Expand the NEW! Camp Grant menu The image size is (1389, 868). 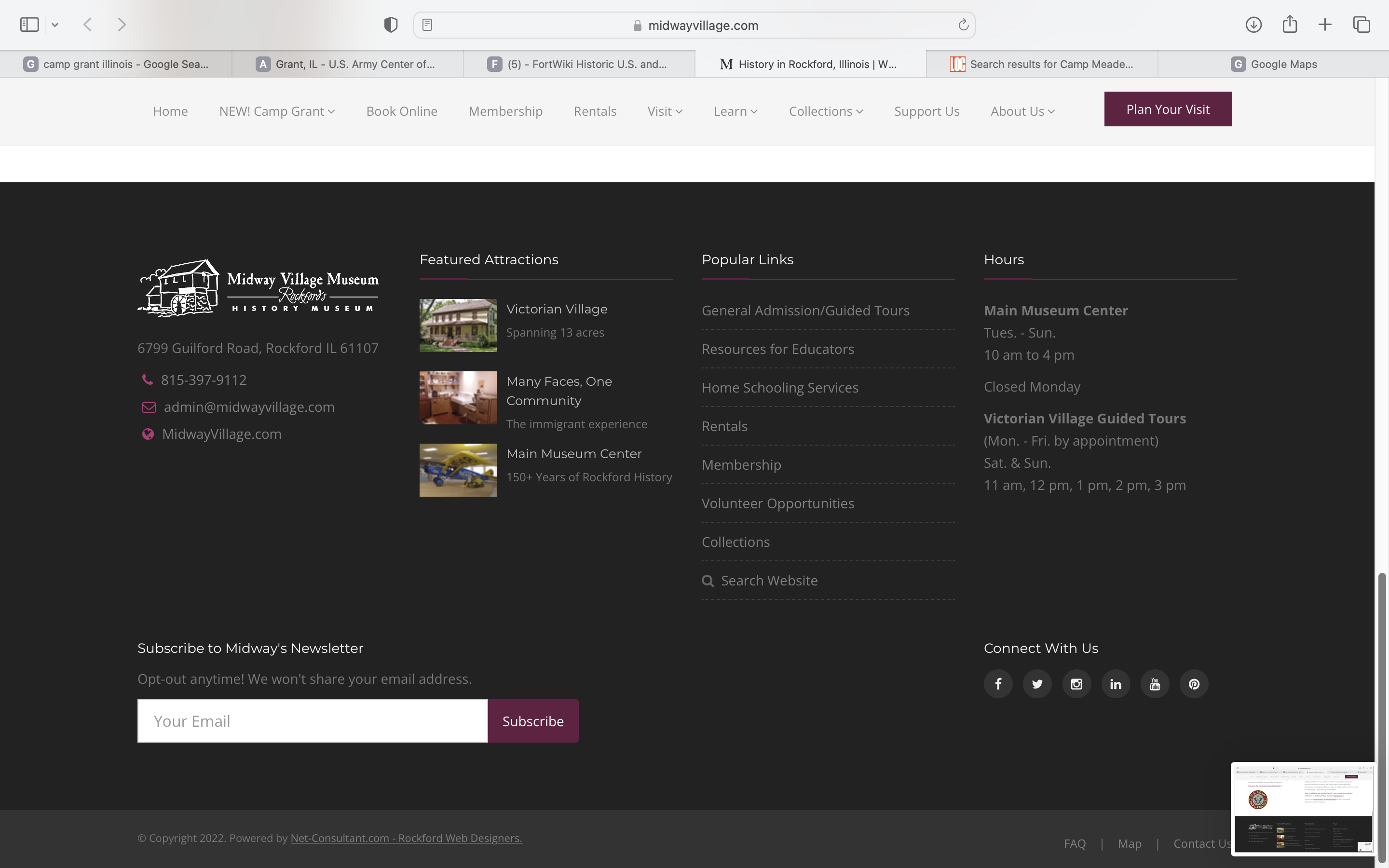277,111
